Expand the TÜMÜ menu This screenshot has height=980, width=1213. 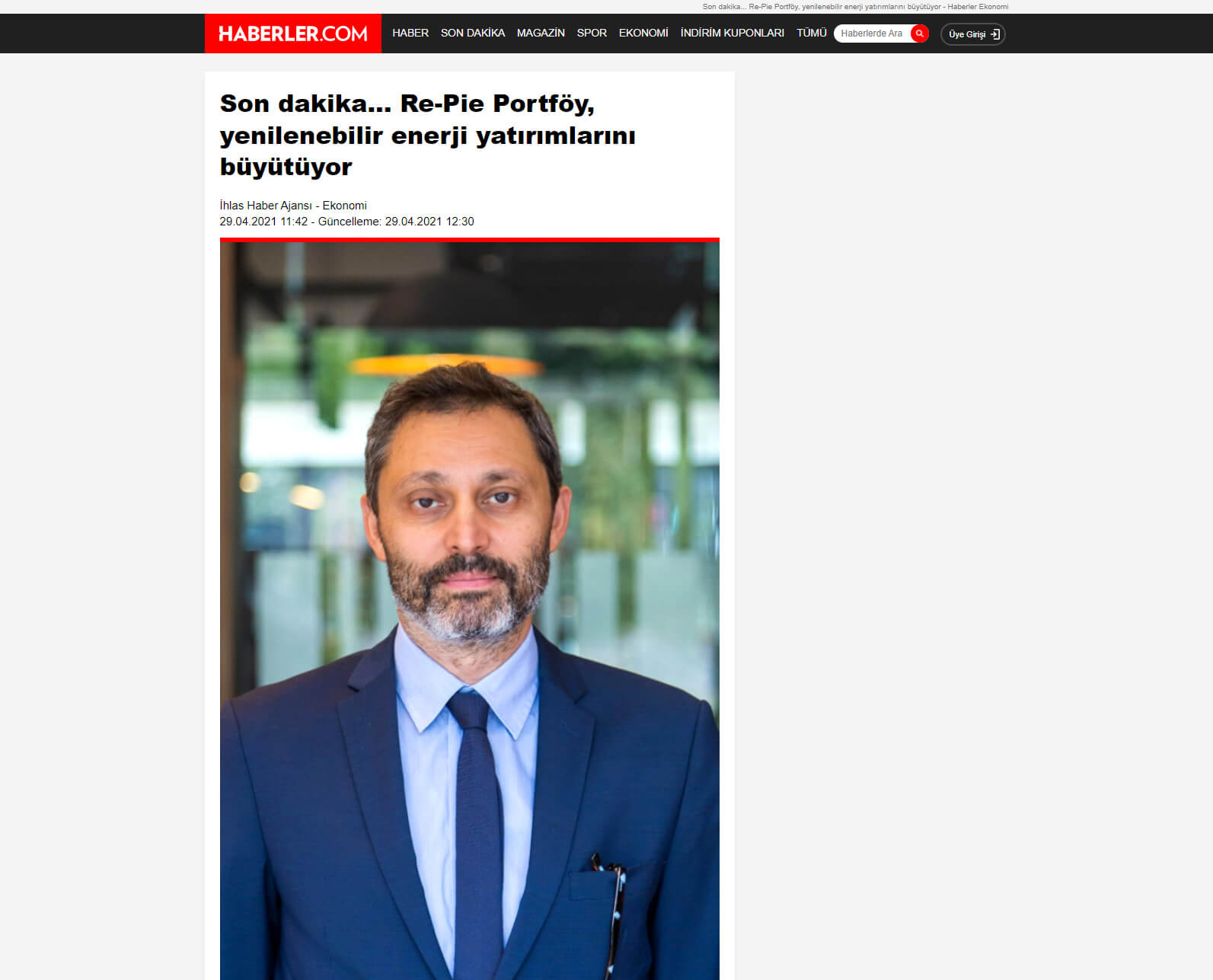[x=812, y=33]
